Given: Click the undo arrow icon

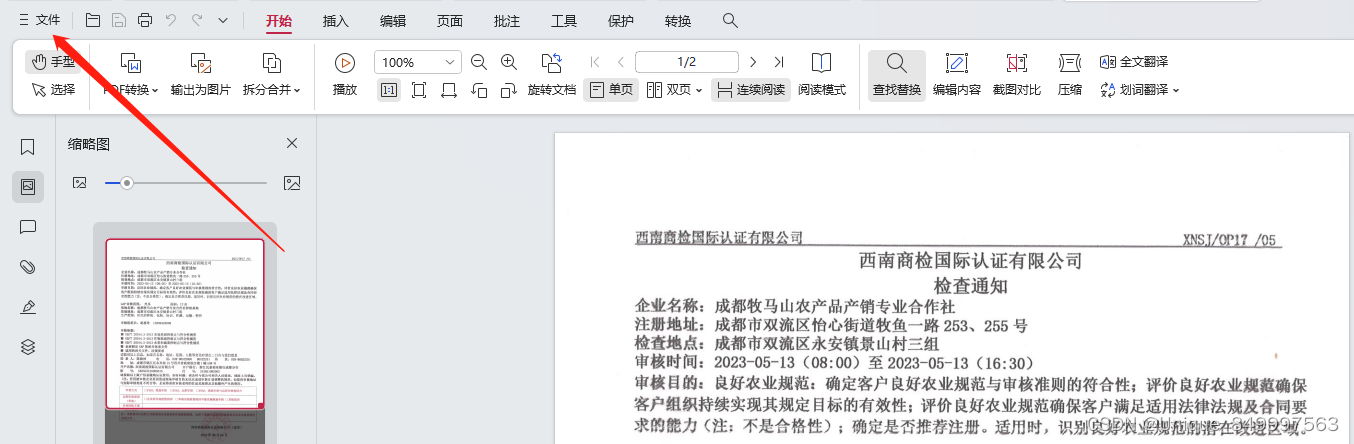Looking at the screenshot, I should (171, 20).
